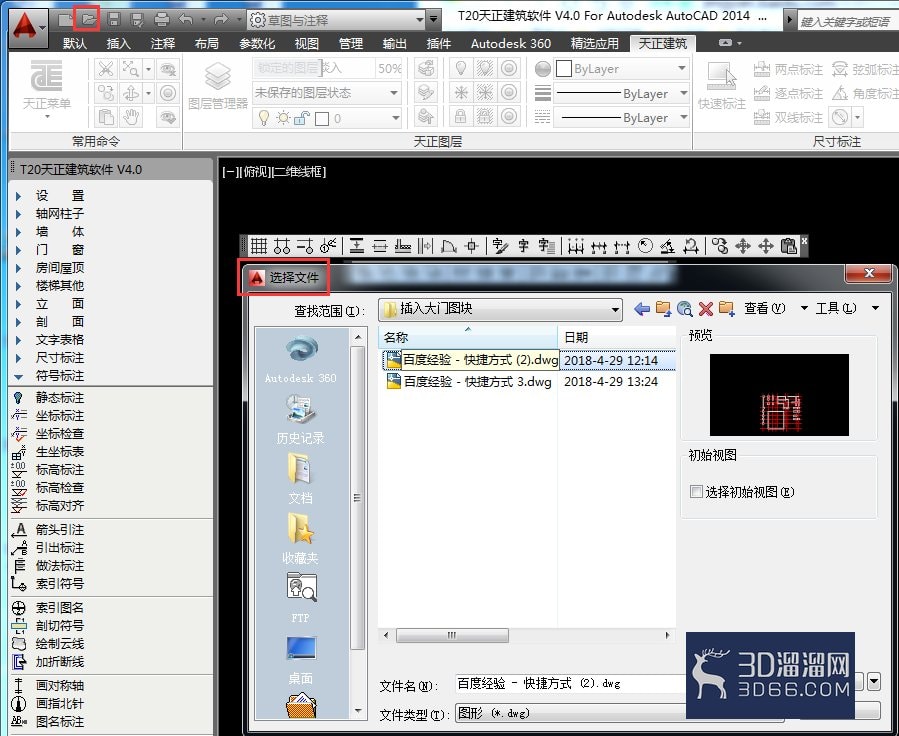The image size is (899, 736).
Task: Select 引出标注 tool
Action: pyautogui.click(x=48, y=547)
